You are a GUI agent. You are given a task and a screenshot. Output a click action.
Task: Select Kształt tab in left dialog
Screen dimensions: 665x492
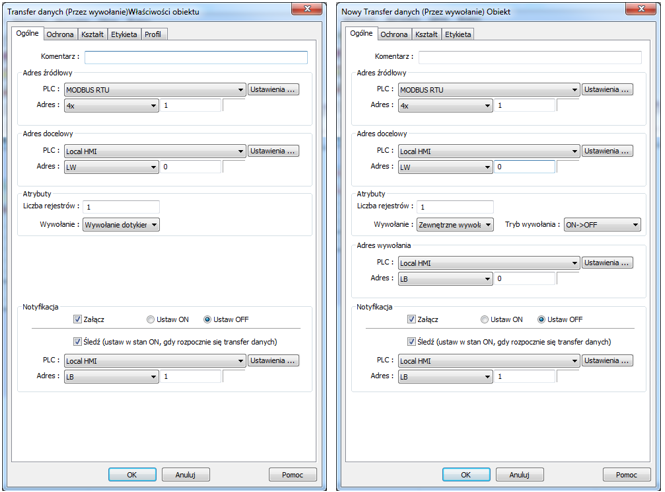tap(92, 34)
